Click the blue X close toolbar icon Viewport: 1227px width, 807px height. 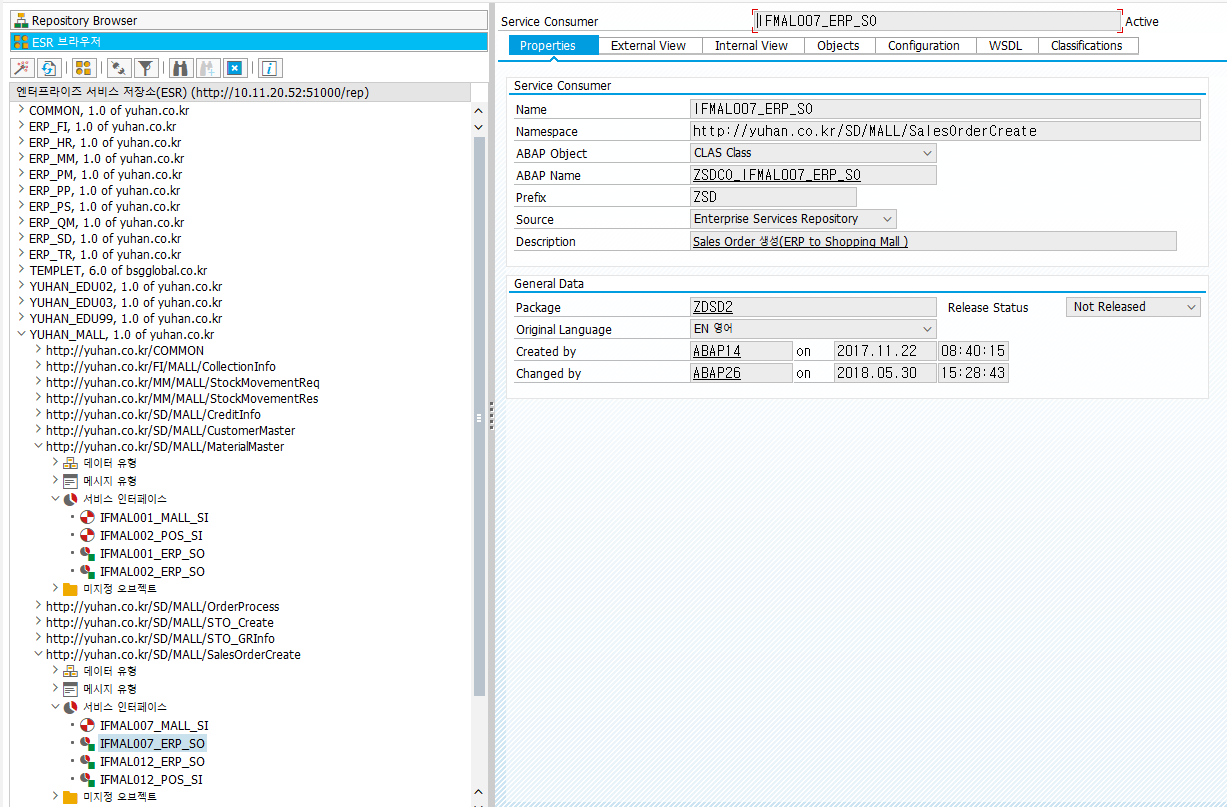pyautogui.click(x=234, y=68)
